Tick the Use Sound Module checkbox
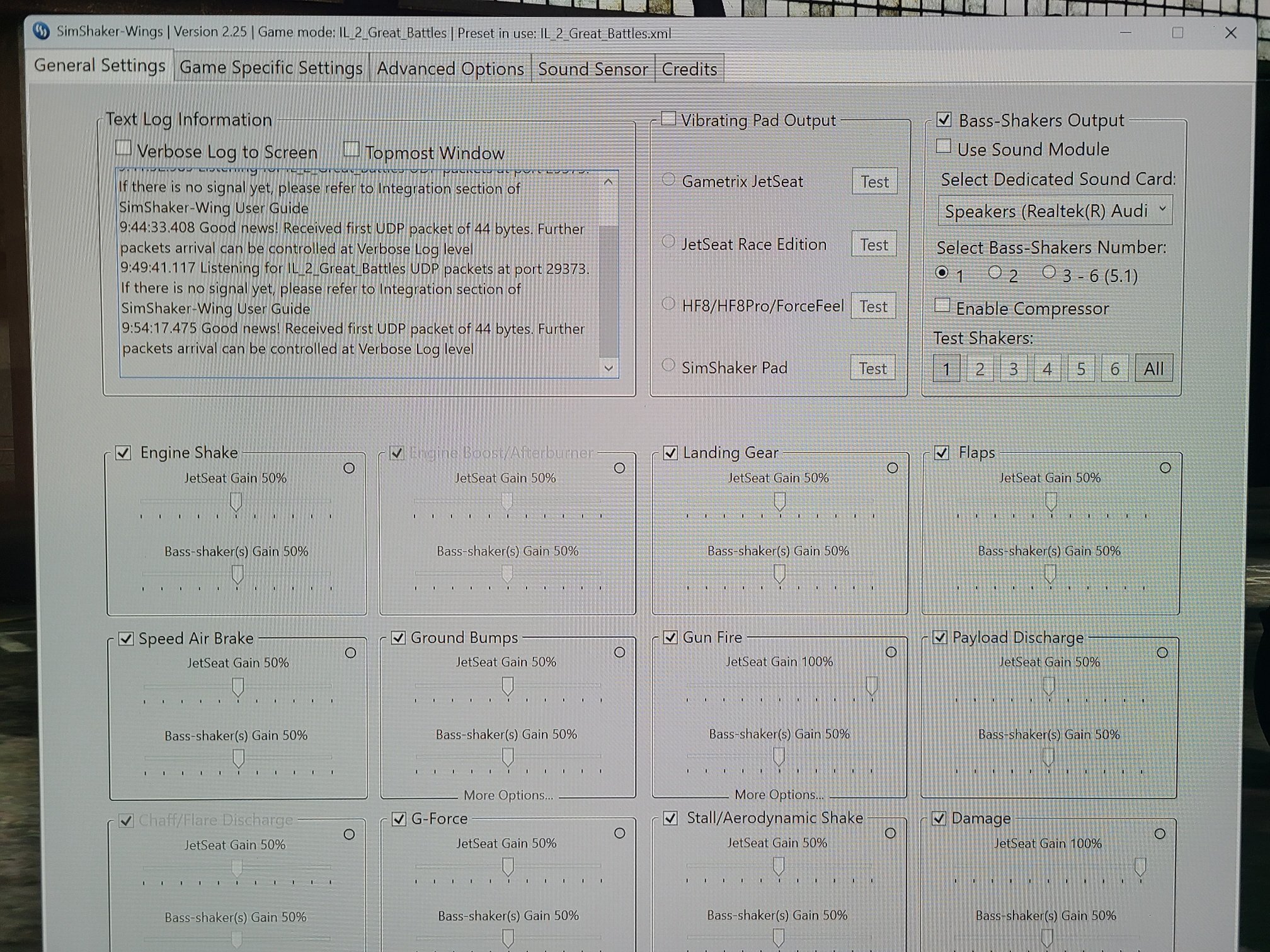1270x952 pixels. [943, 146]
